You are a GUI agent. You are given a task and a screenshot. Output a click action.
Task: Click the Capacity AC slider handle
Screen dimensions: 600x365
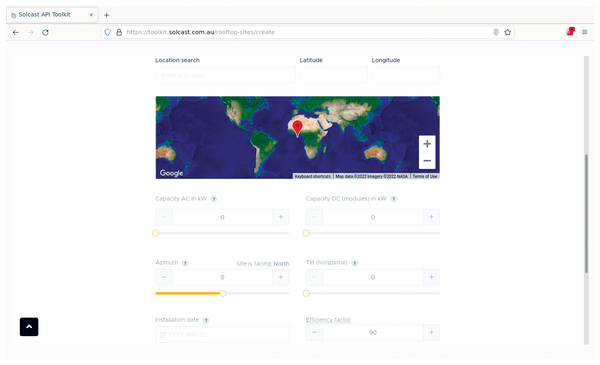155,233
